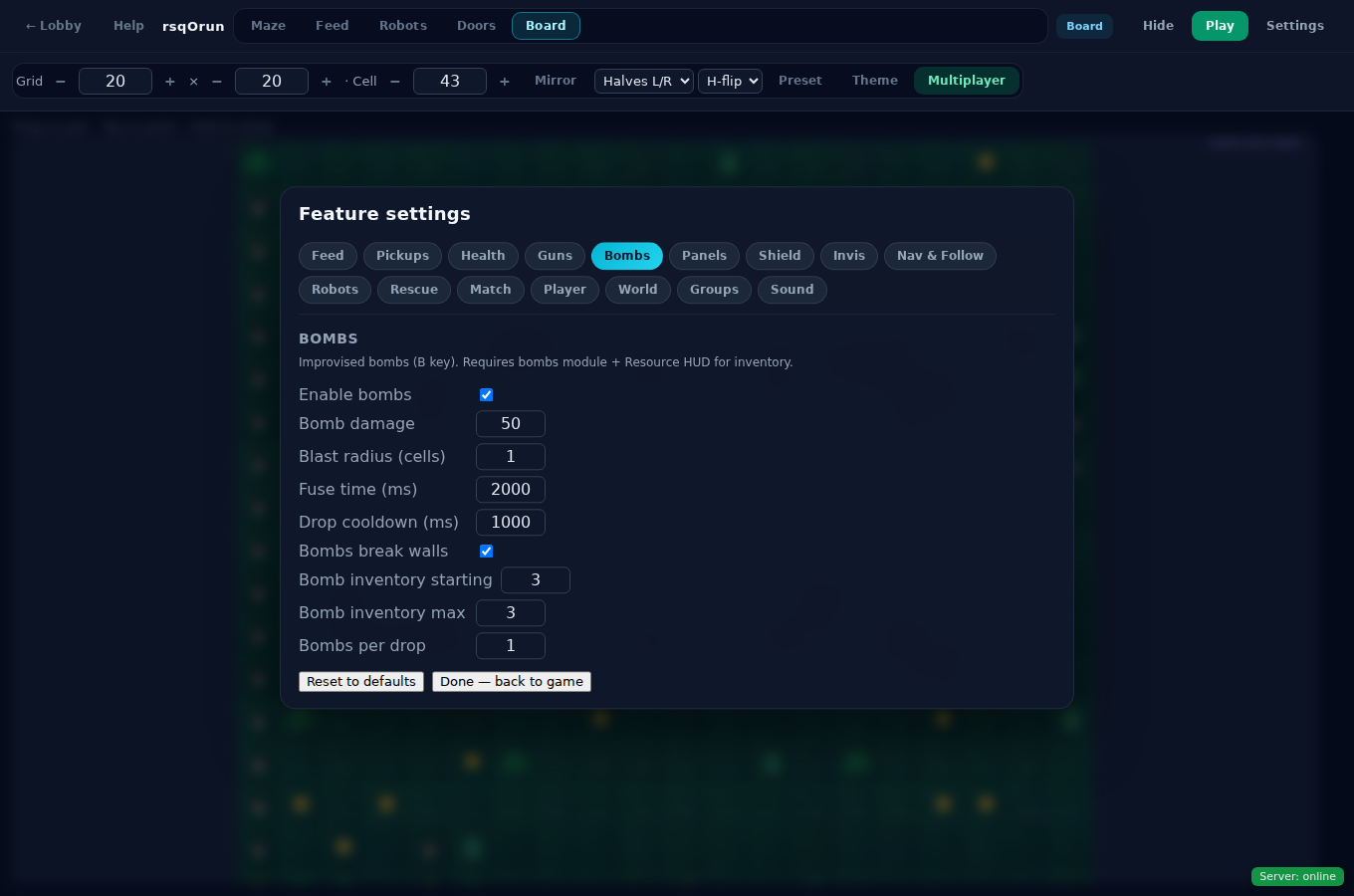The image size is (1354, 896).
Task: Click the Board badge beside the Hide button
Action: click(x=1085, y=27)
